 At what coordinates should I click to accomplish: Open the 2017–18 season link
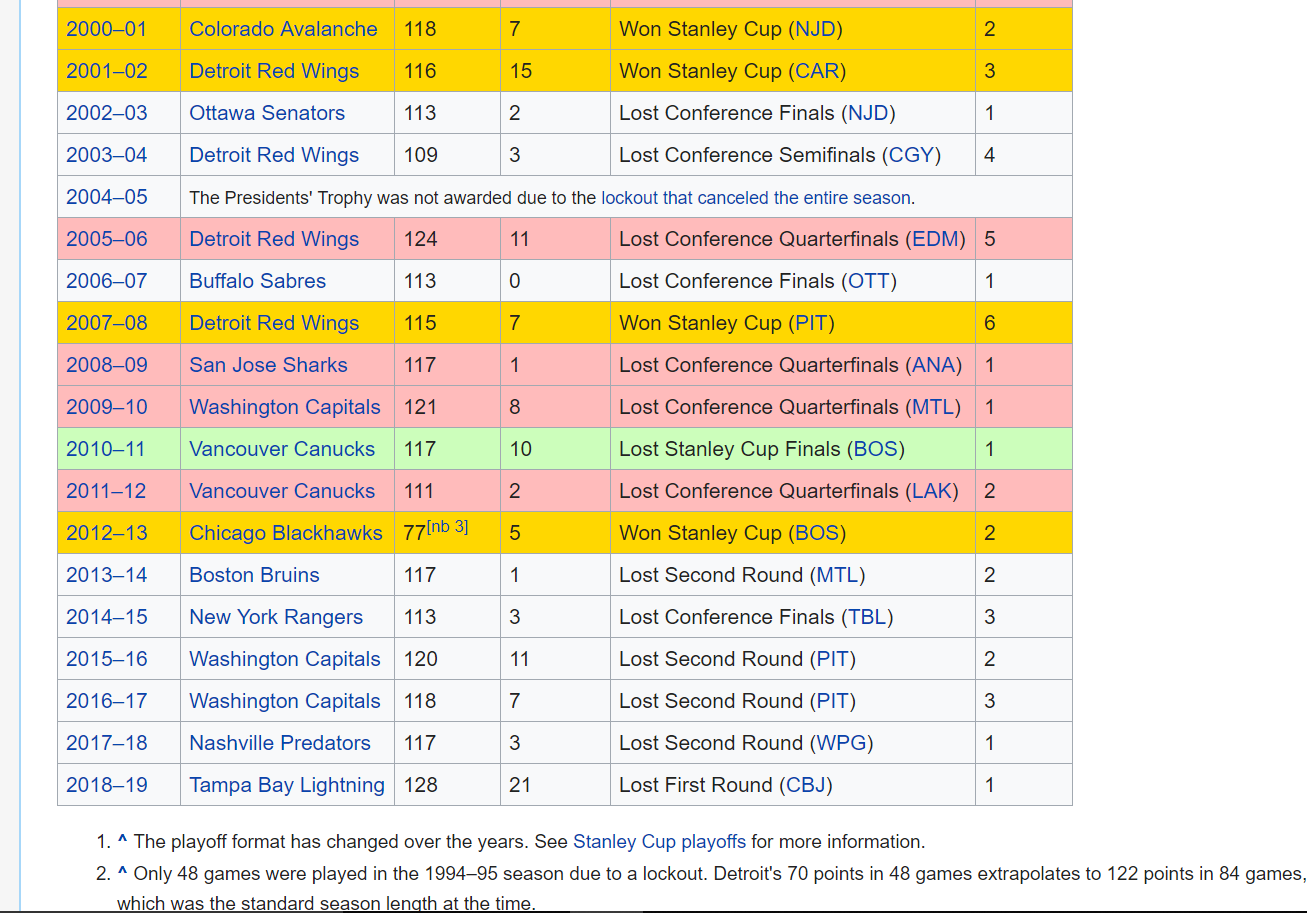pyautogui.click(x=106, y=743)
